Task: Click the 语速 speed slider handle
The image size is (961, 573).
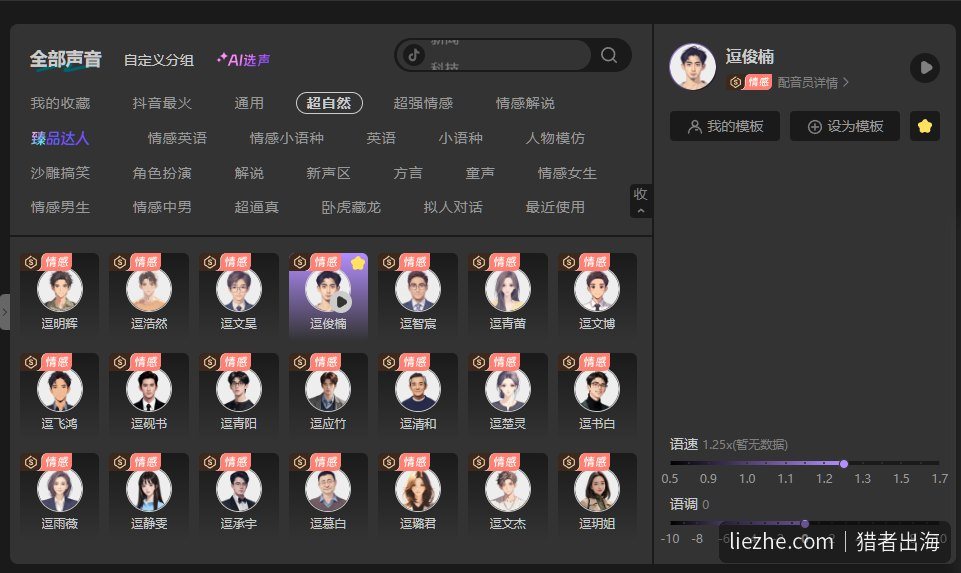Action: pos(844,464)
